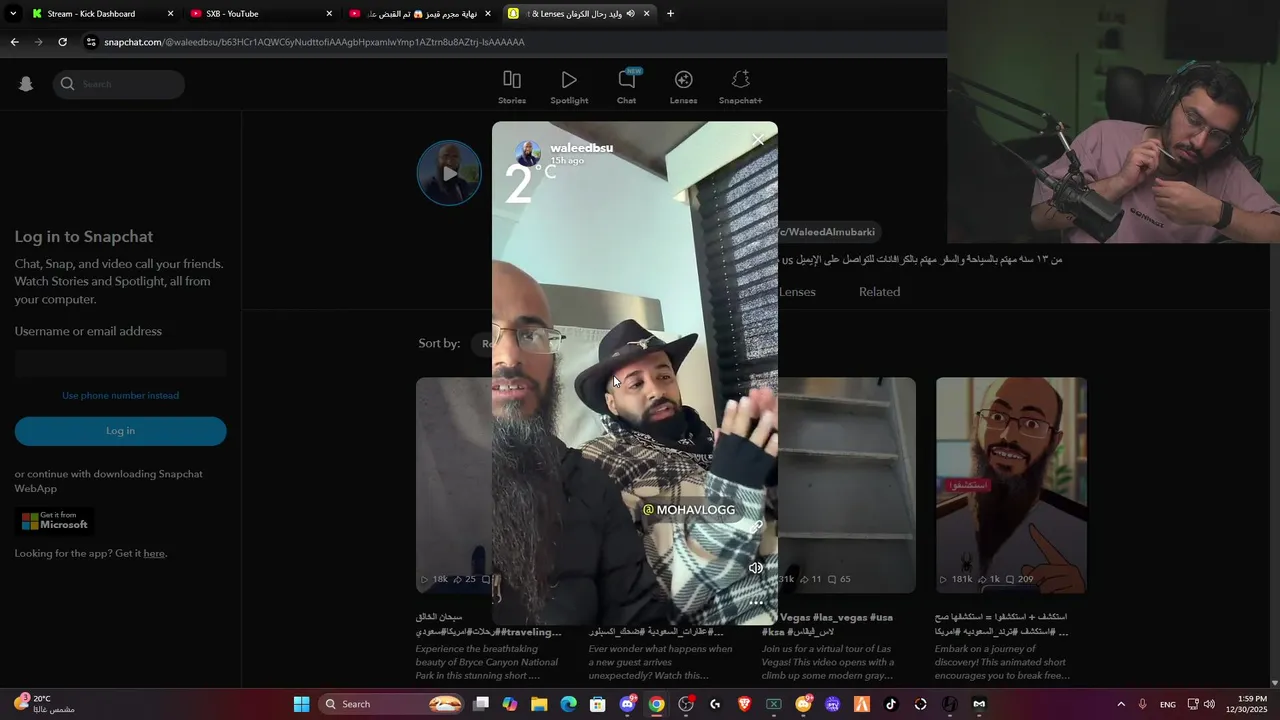Image resolution: width=1280 pixels, height=720 pixels.
Task: Open Microsoft Store from the taskbar
Action: [x=597, y=704]
